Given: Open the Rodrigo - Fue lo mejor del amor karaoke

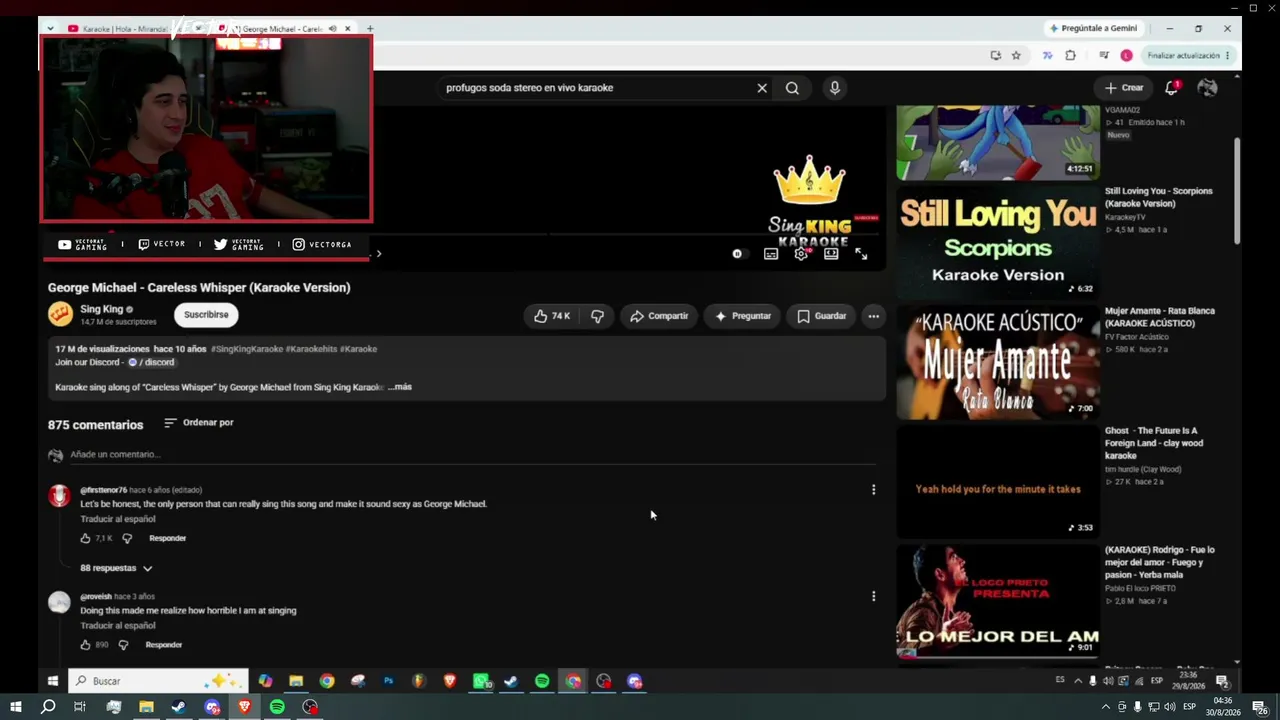Looking at the screenshot, I should [998, 601].
